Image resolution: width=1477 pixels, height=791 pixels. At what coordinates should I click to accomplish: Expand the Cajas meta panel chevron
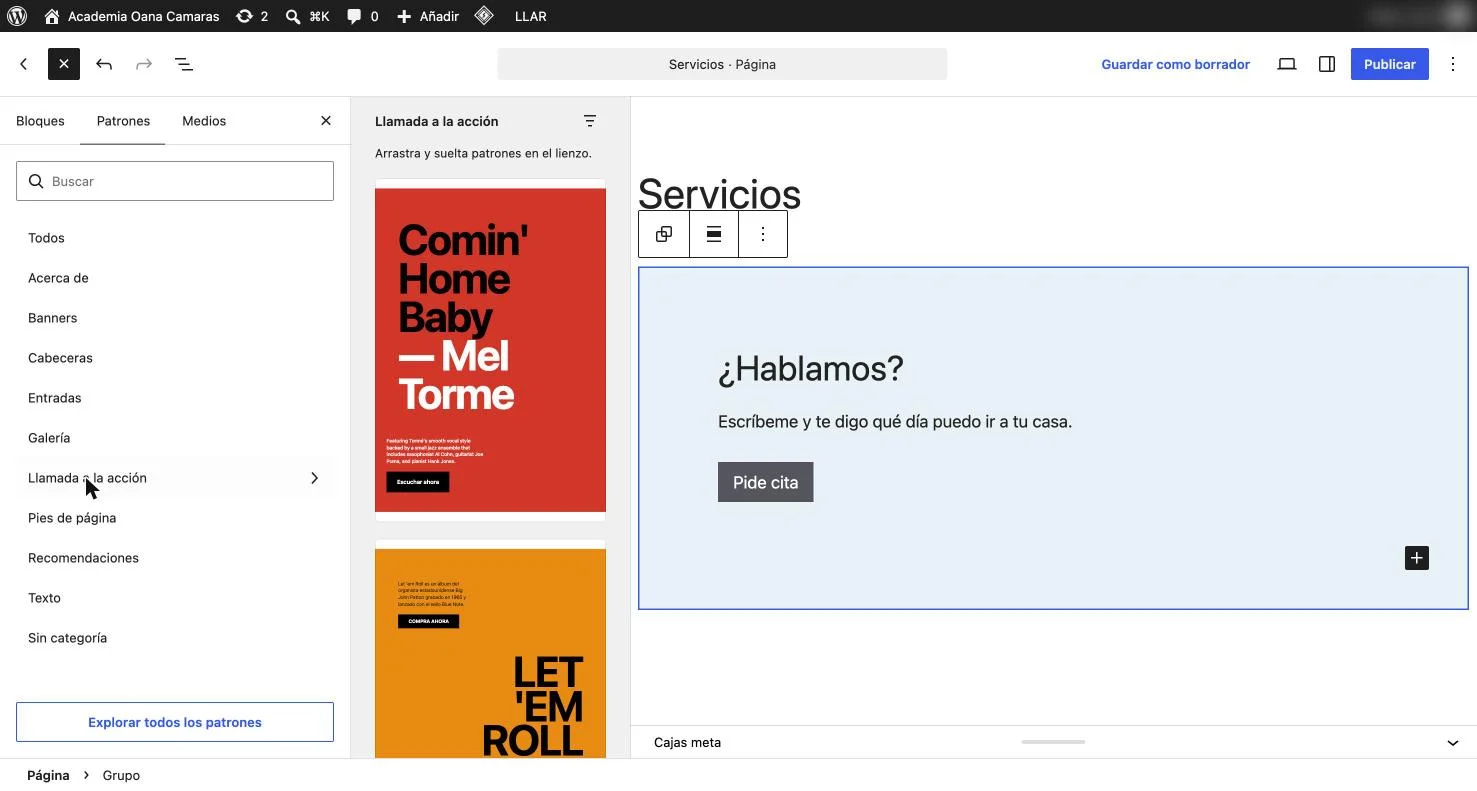[x=1453, y=743]
